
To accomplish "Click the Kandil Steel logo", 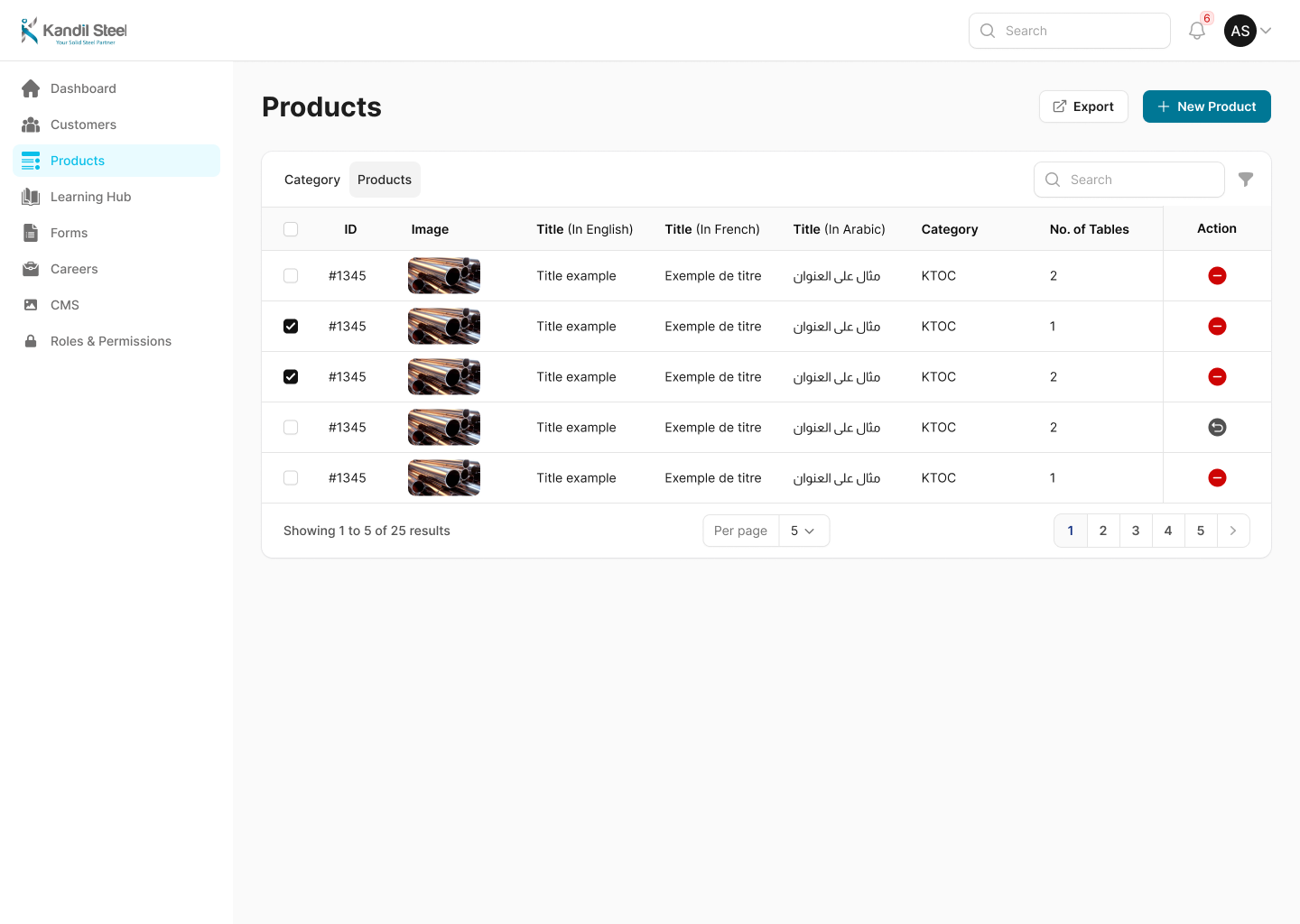I will (x=74, y=31).
